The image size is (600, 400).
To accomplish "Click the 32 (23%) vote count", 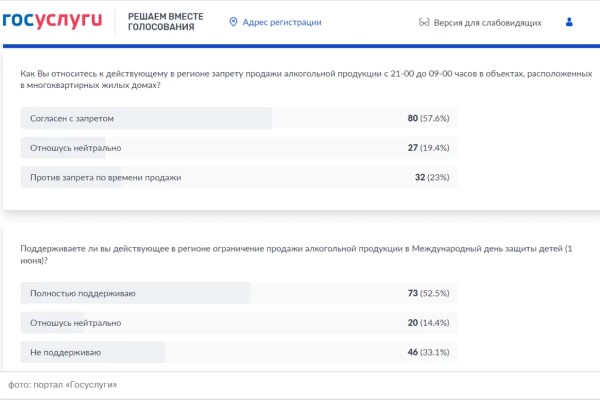I will (427, 177).
